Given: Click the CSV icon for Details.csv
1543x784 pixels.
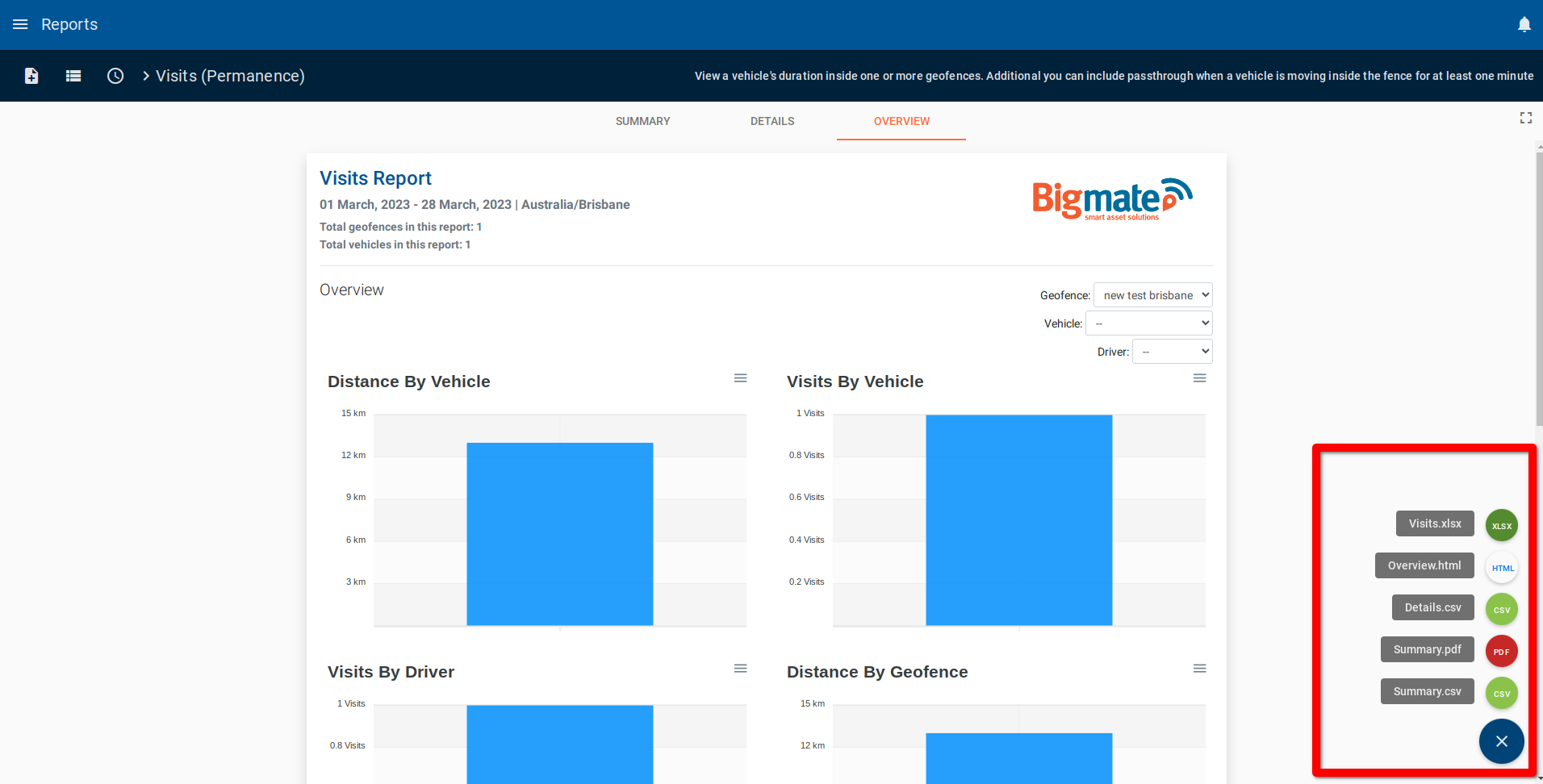Looking at the screenshot, I should (1501, 609).
